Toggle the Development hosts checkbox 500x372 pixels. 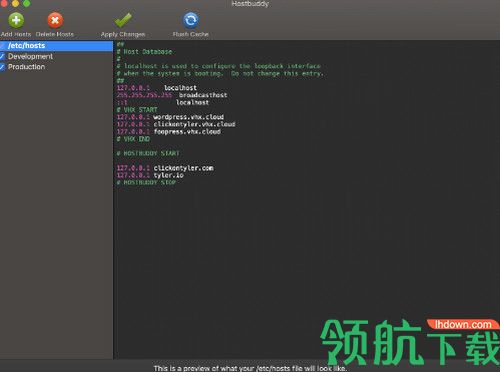(x=2, y=56)
